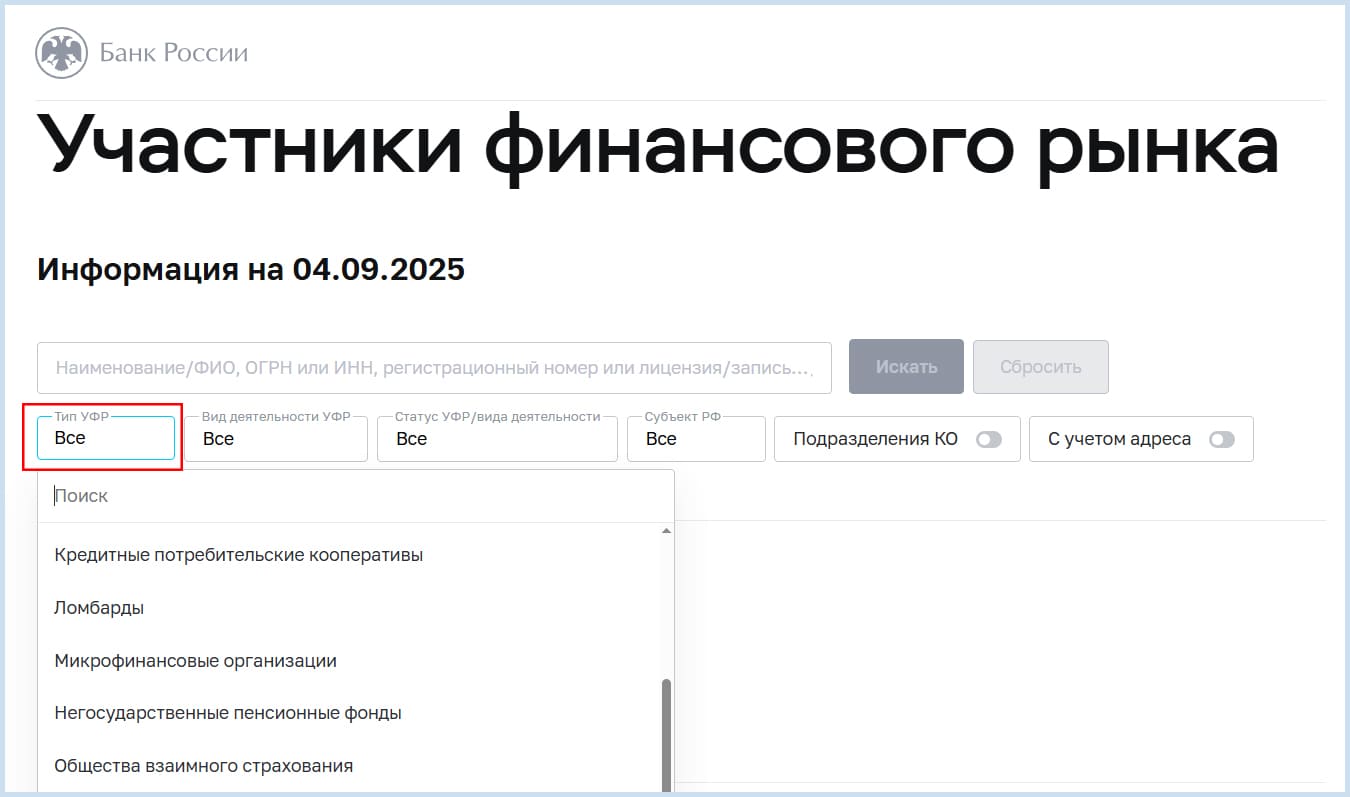Pick Негосударственные пенсионные фонды from the list
Image resolution: width=1350 pixels, height=797 pixels.
pos(228,713)
